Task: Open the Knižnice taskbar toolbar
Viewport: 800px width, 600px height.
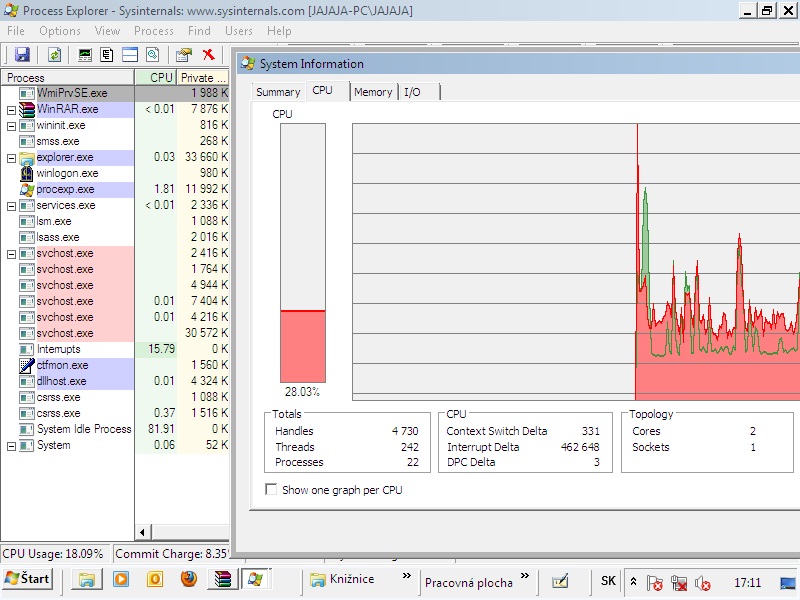Action: [342, 580]
